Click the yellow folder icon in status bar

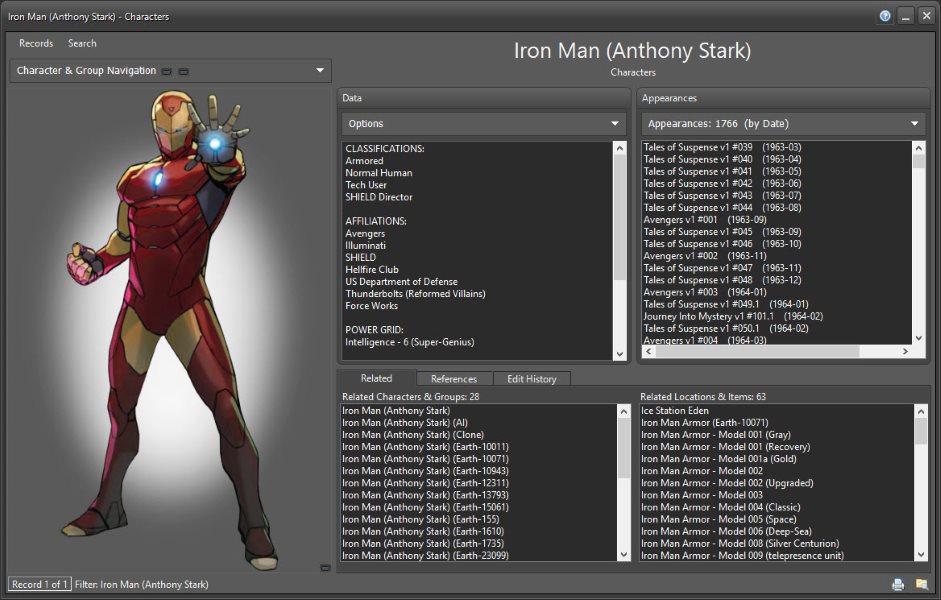[x=922, y=584]
